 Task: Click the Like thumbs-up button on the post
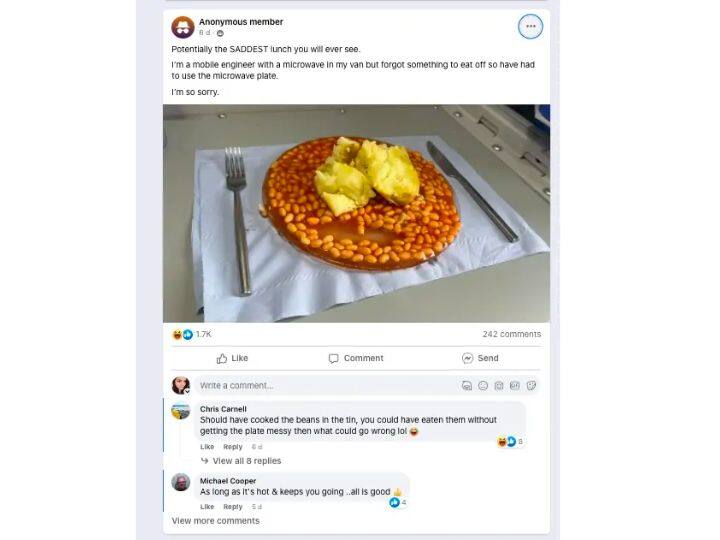point(232,358)
